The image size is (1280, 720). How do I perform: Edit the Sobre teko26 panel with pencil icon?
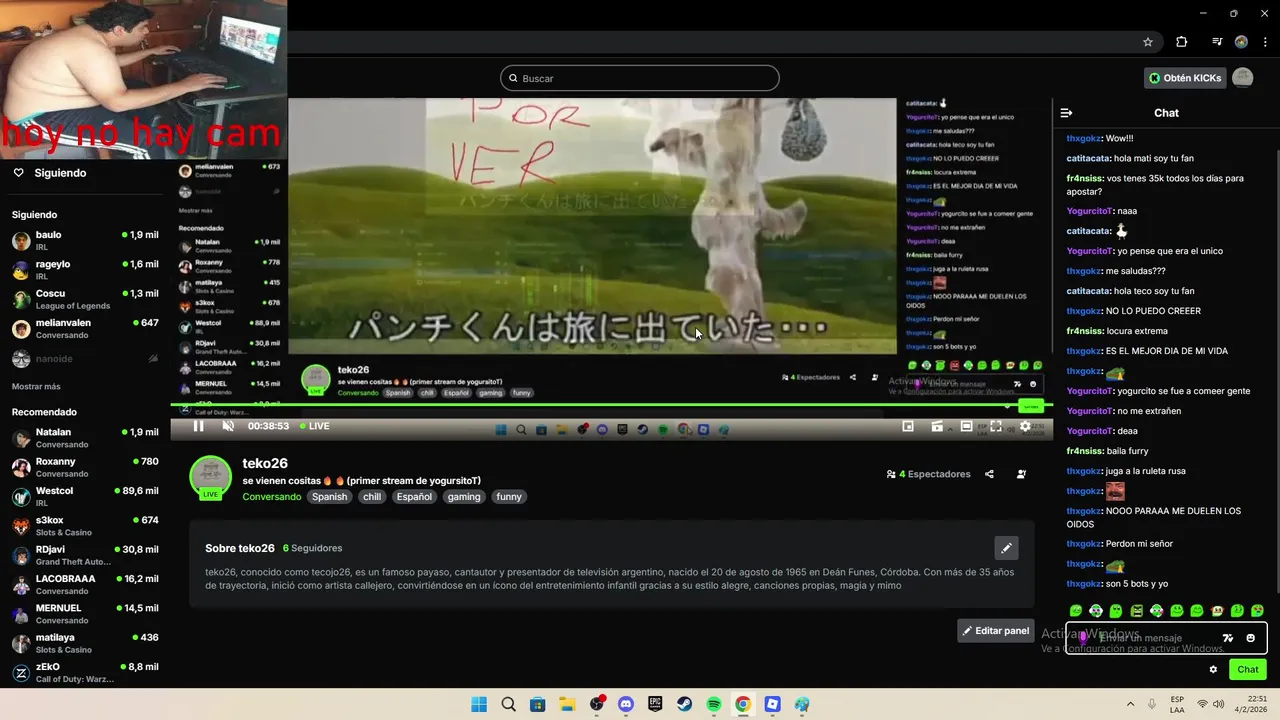[1006, 547]
